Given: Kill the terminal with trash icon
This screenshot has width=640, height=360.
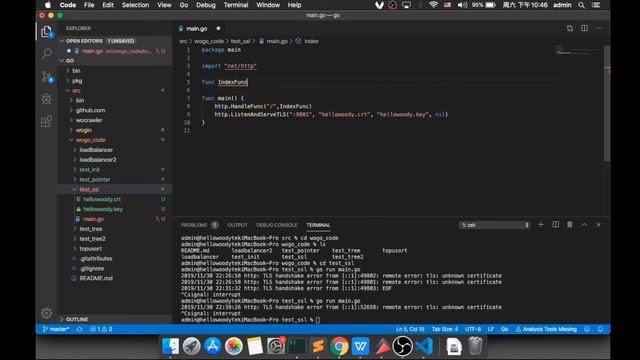Looking at the screenshot, I should click(x=570, y=224).
